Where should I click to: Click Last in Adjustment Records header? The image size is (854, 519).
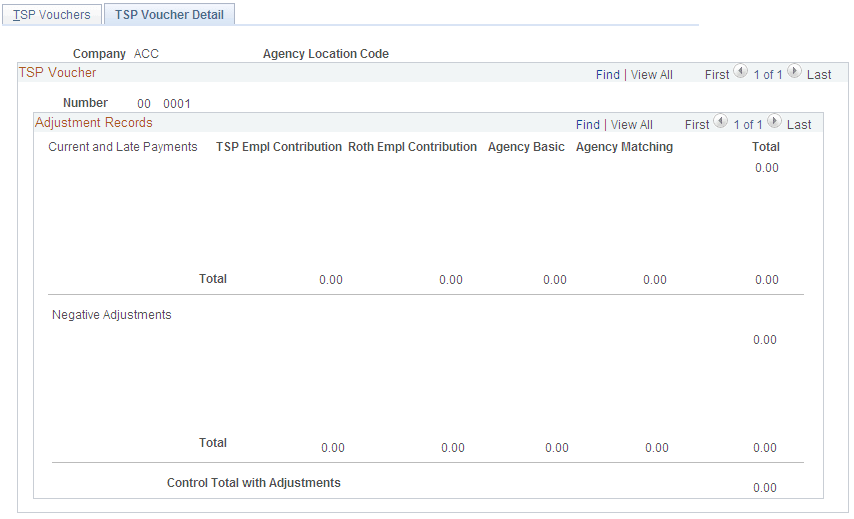click(799, 125)
